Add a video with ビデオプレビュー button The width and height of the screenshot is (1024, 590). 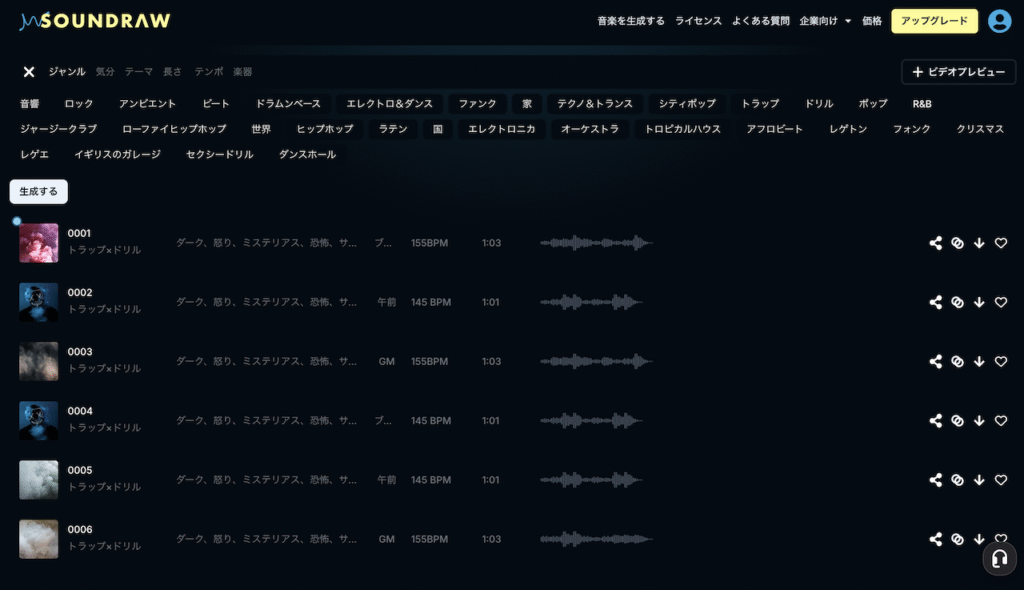click(x=958, y=72)
